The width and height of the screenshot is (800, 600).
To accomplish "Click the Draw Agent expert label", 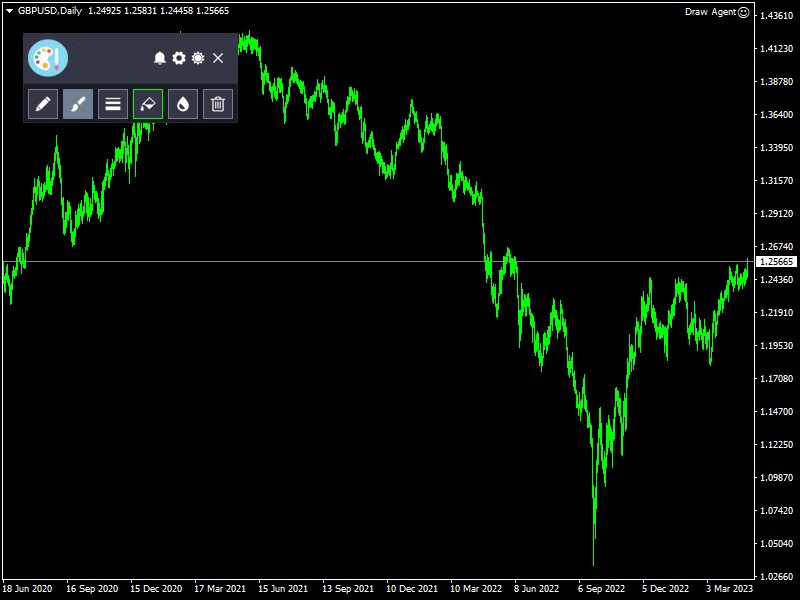I will coord(709,12).
